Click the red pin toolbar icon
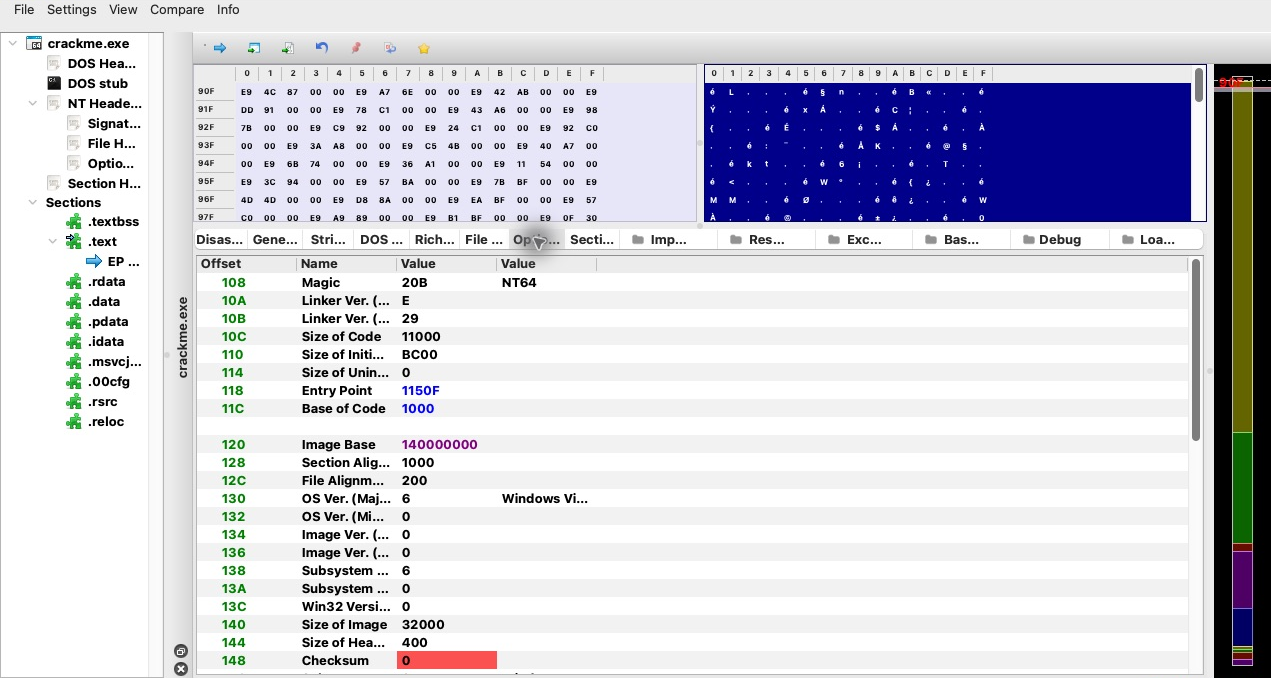Image resolution: width=1271 pixels, height=678 pixels. pos(356,48)
